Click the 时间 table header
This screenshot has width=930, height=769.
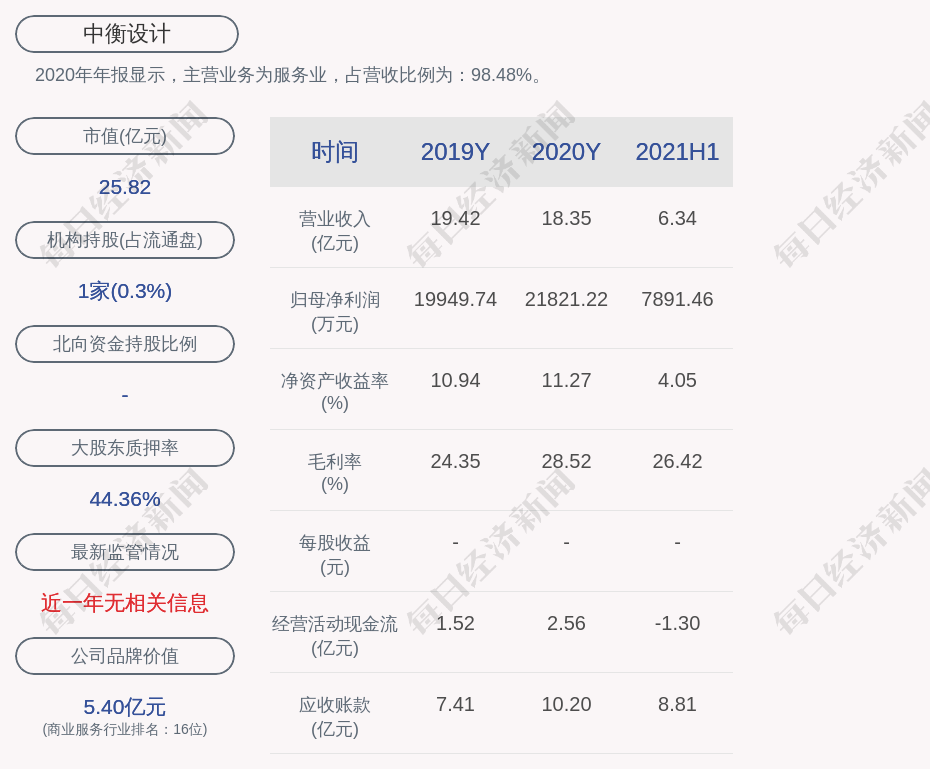click(335, 152)
